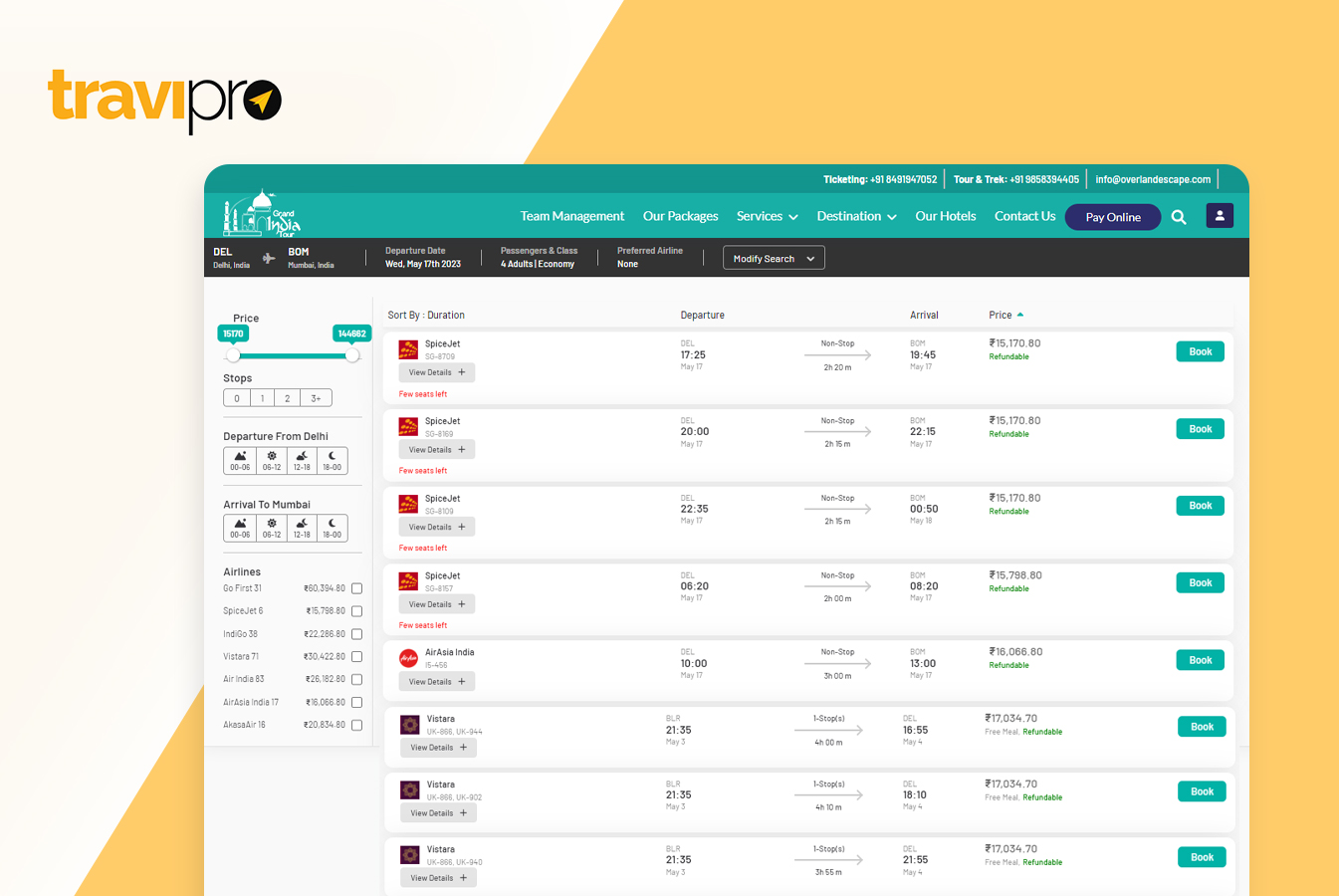Filter Delhi departures by 12-18 time icon

[x=302, y=461]
